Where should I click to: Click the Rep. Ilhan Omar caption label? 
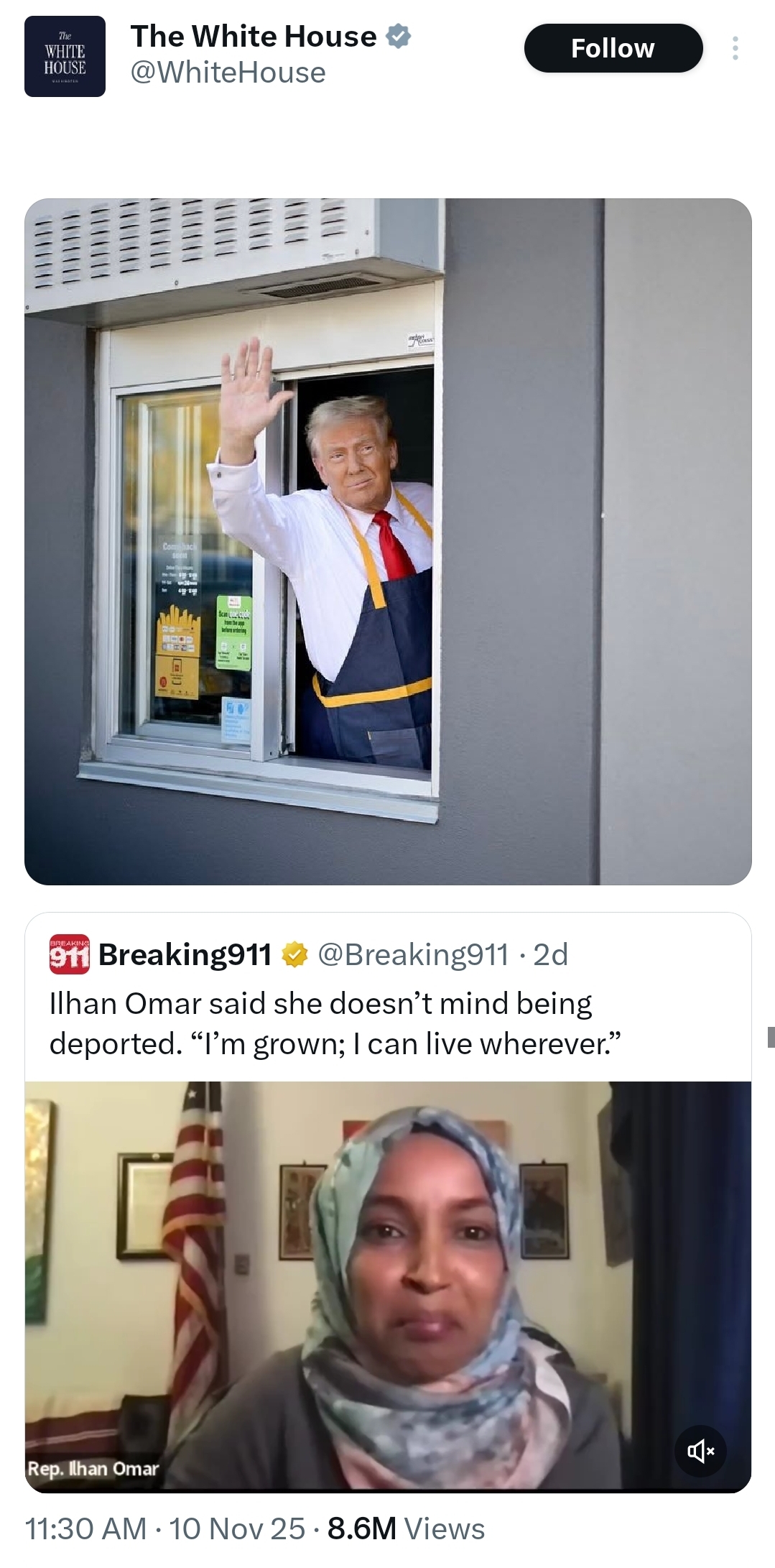(93, 1469)
